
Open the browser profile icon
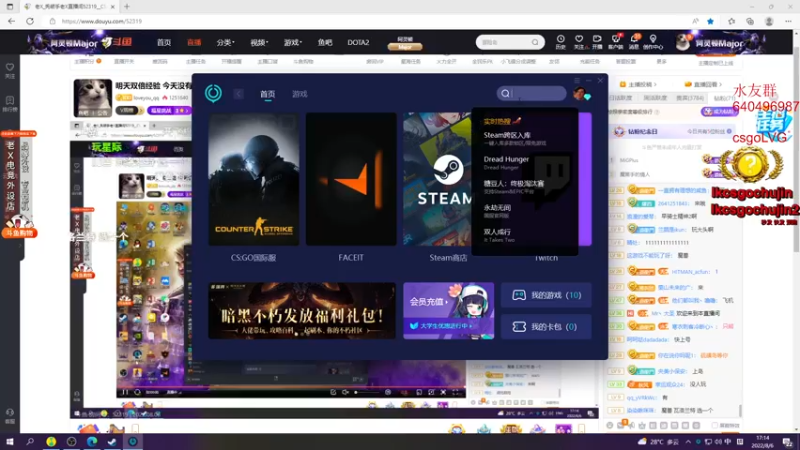click(x=769, y=21)
